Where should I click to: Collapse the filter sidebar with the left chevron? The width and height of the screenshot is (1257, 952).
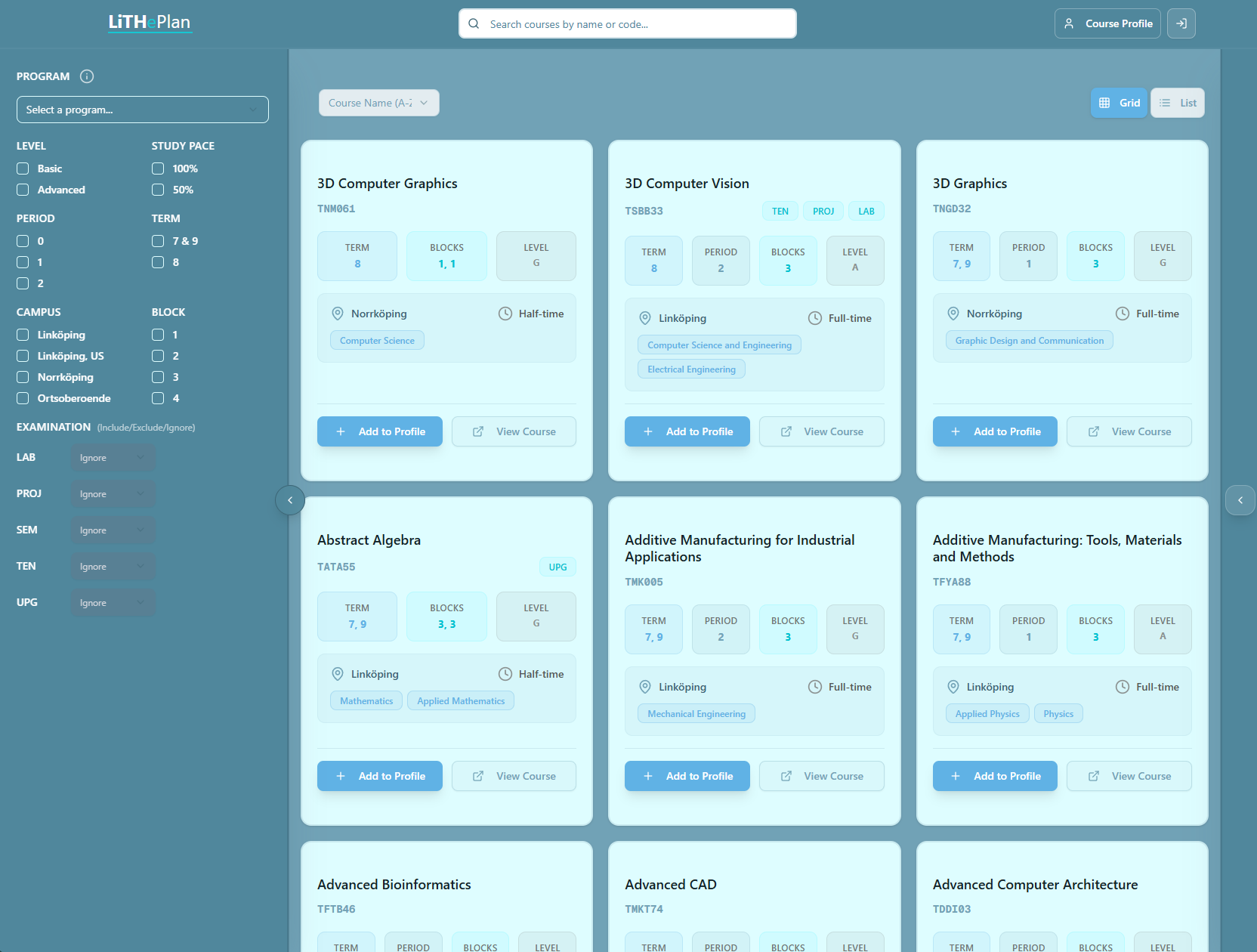[x=290, y=499]
